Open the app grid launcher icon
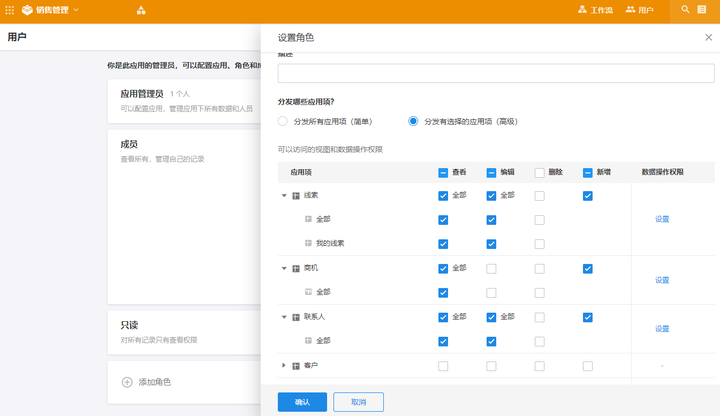Screen dimensions: 720x416 pos(10,10)
